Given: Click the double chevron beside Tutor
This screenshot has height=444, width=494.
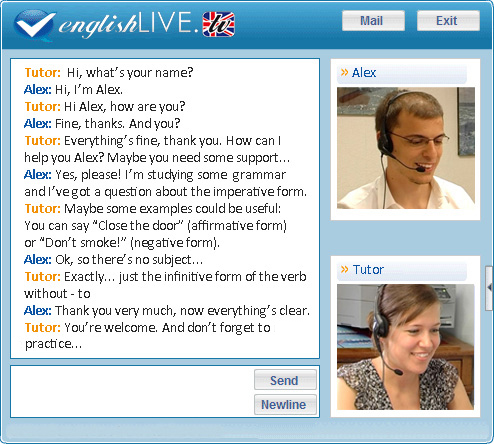Looking at the screenshot, I should 345,269.
